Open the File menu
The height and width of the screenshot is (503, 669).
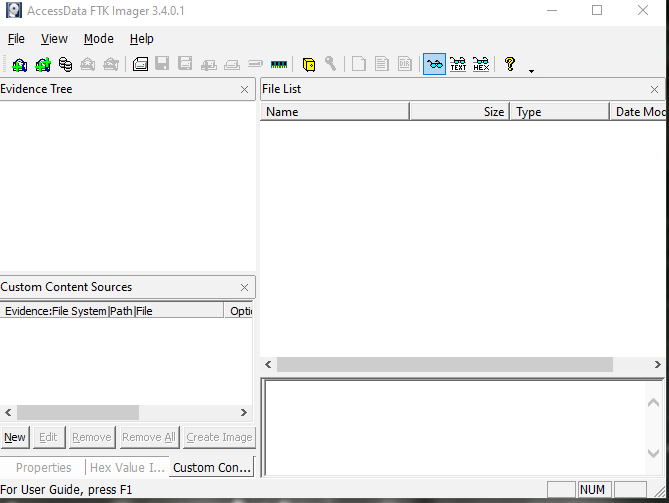tap(16, 39)
